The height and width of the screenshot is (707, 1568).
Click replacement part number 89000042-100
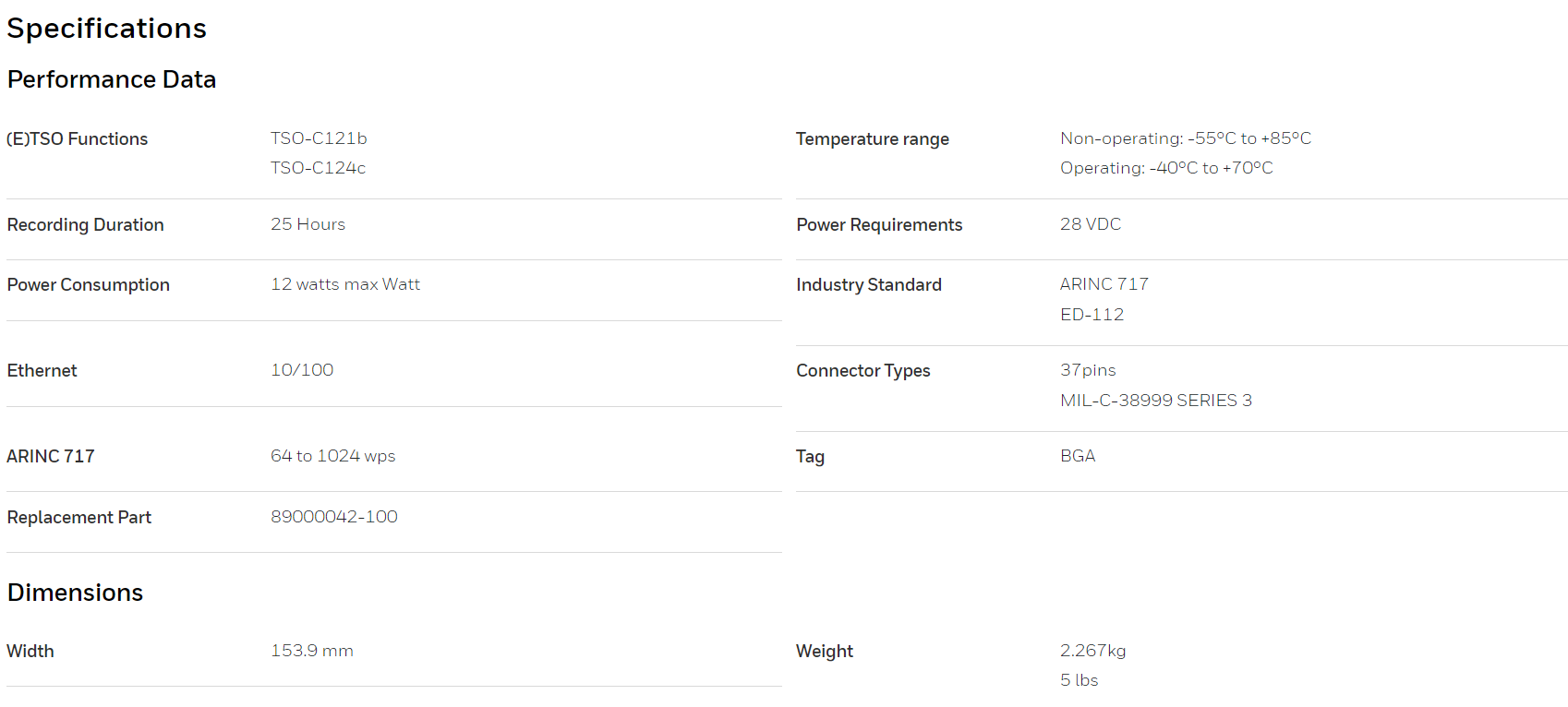pos(334,517)
